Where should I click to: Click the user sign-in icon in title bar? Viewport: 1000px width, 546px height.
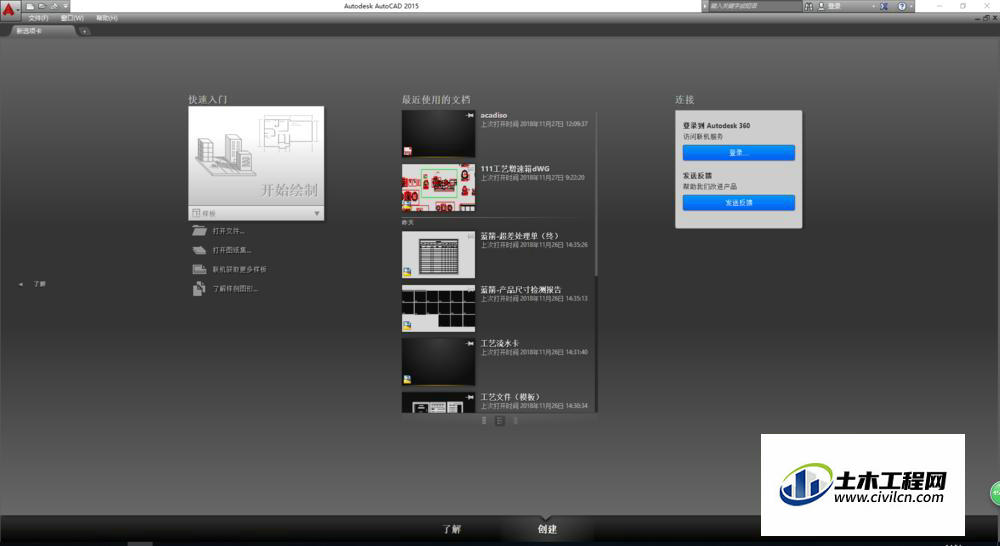821,6
